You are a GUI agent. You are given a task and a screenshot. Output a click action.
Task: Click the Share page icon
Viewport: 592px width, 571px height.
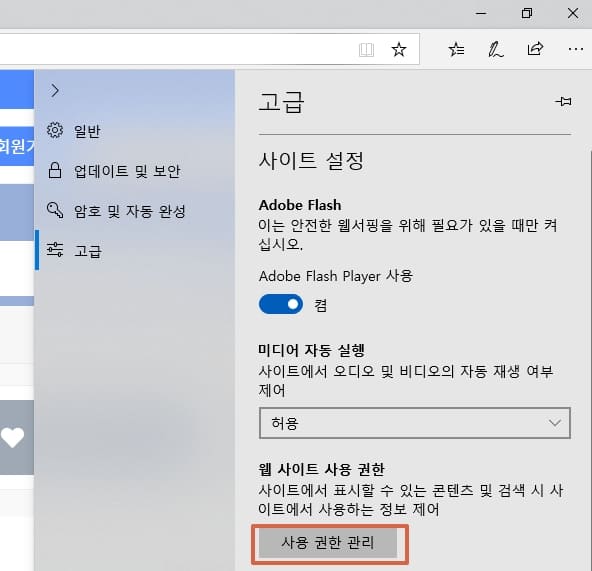[x=535, y=49]
